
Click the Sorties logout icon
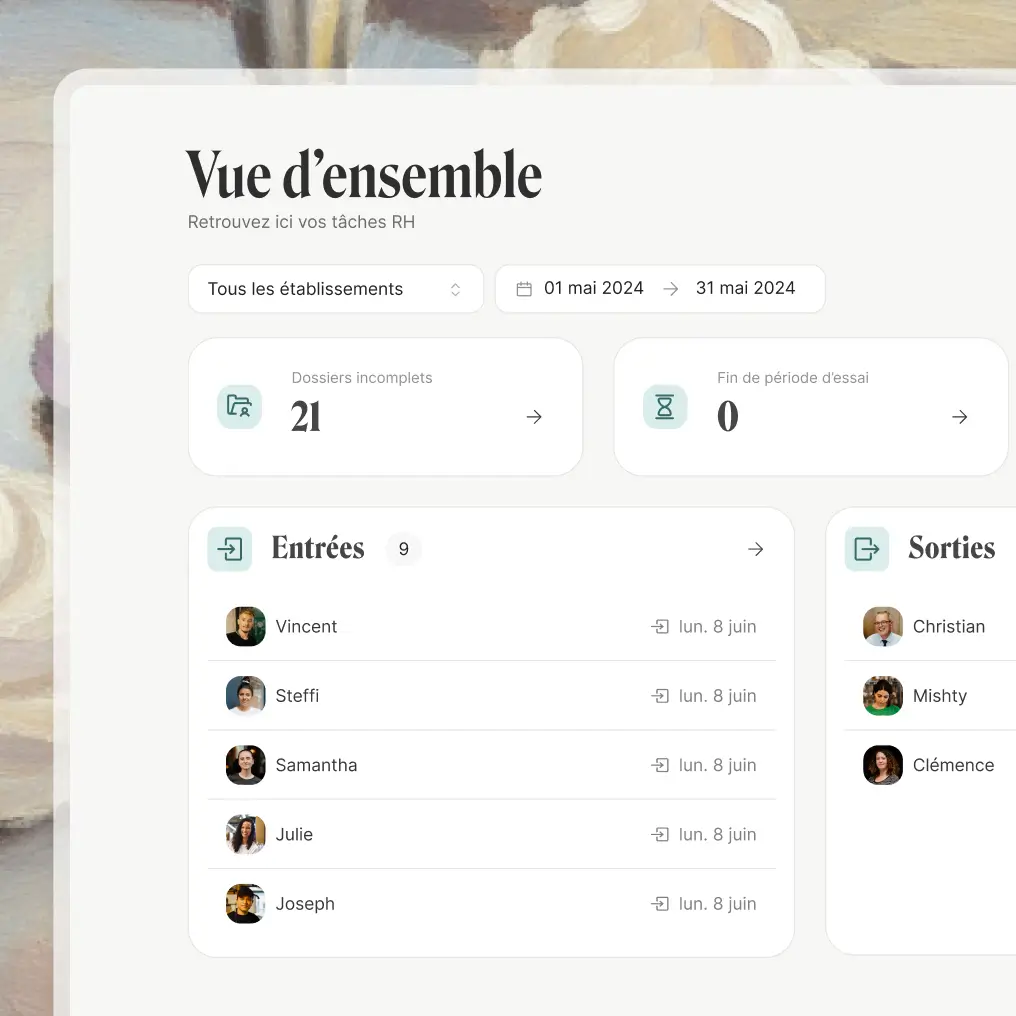867,549
